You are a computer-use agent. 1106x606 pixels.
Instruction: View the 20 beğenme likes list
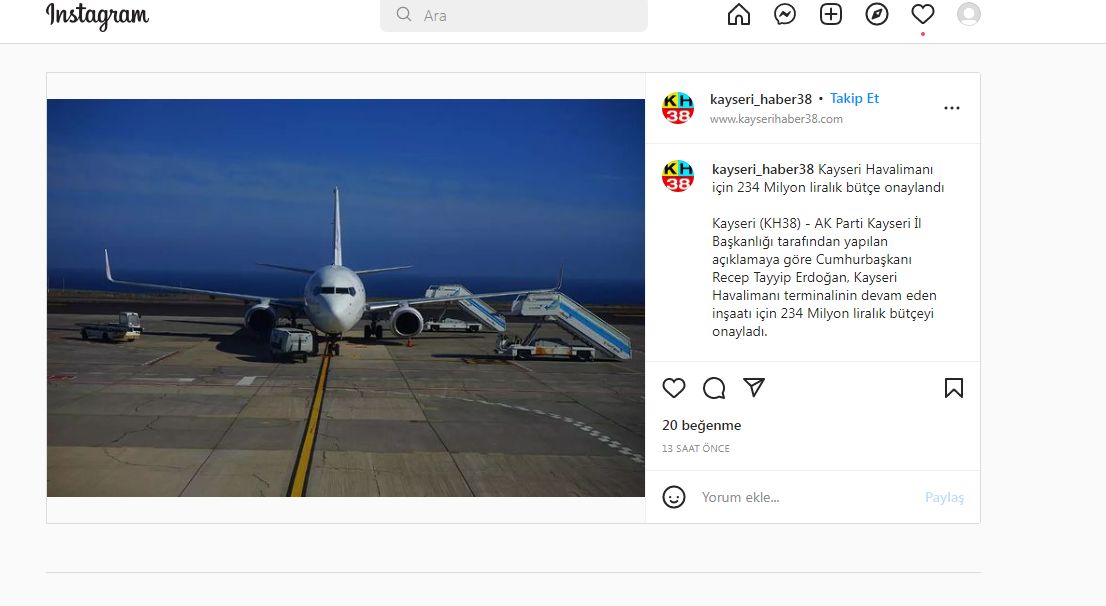[702, 425]
